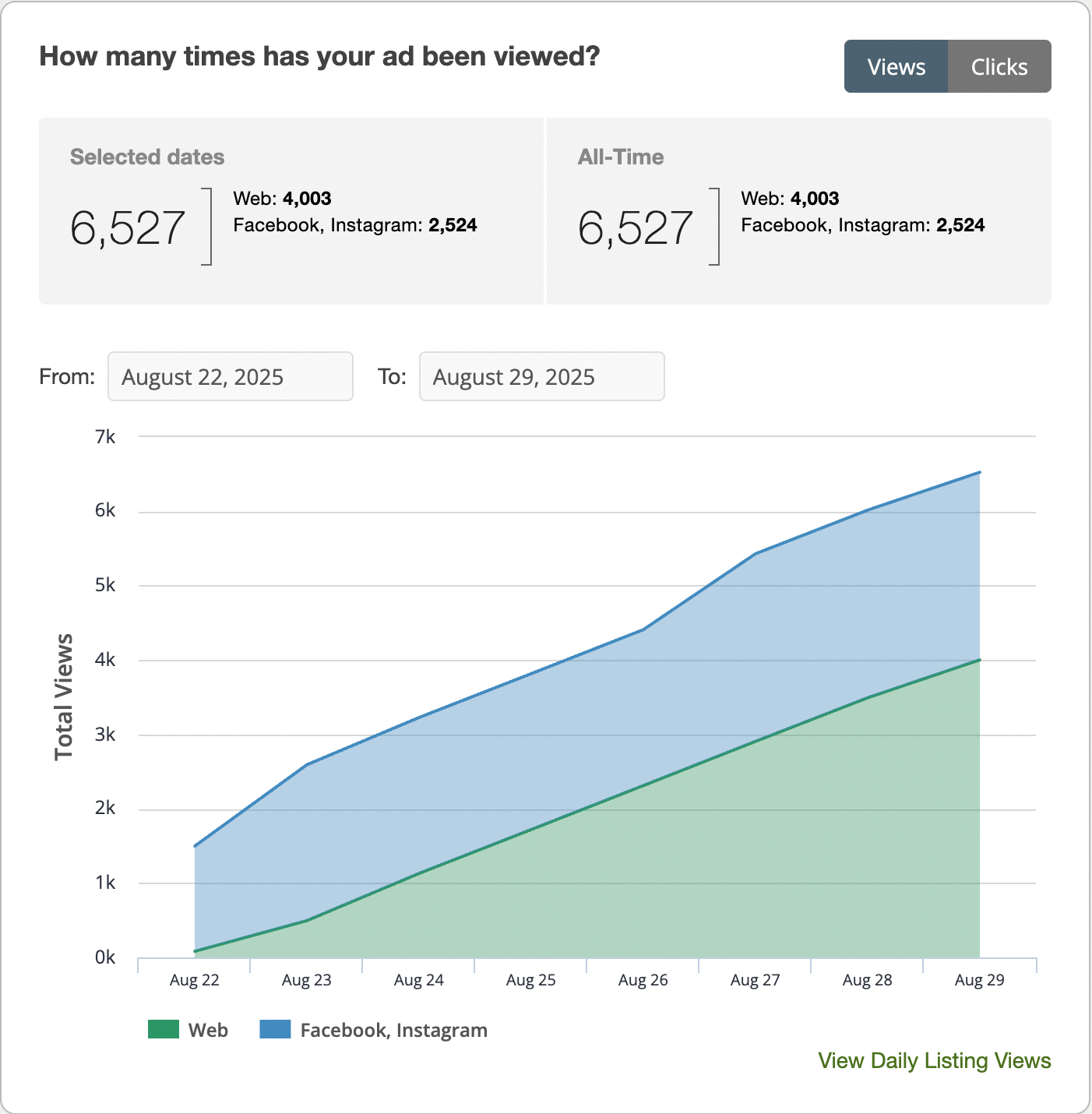Open View Daily Listing Views link
Screen dimensions: 1092x1114
coord(934,1061)
